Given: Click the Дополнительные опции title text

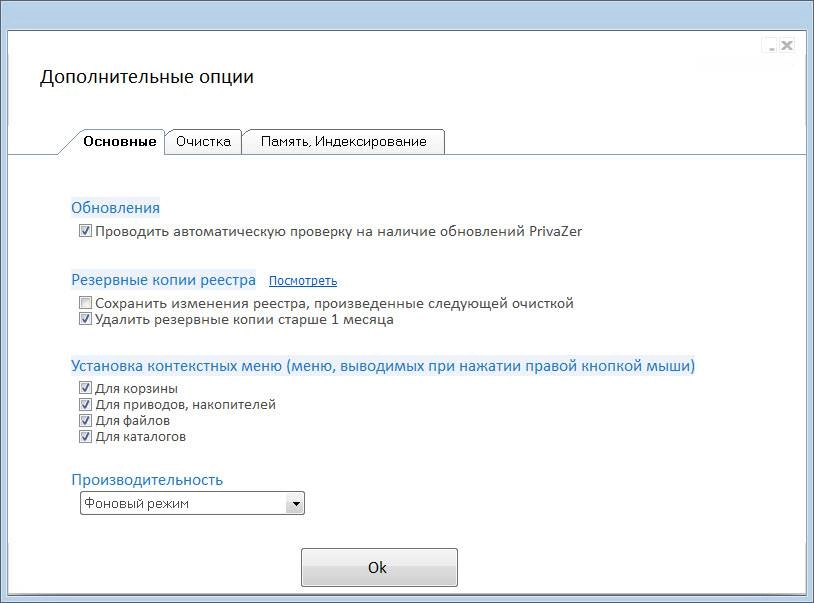Looking at the screenshot, I should [147, 77].
